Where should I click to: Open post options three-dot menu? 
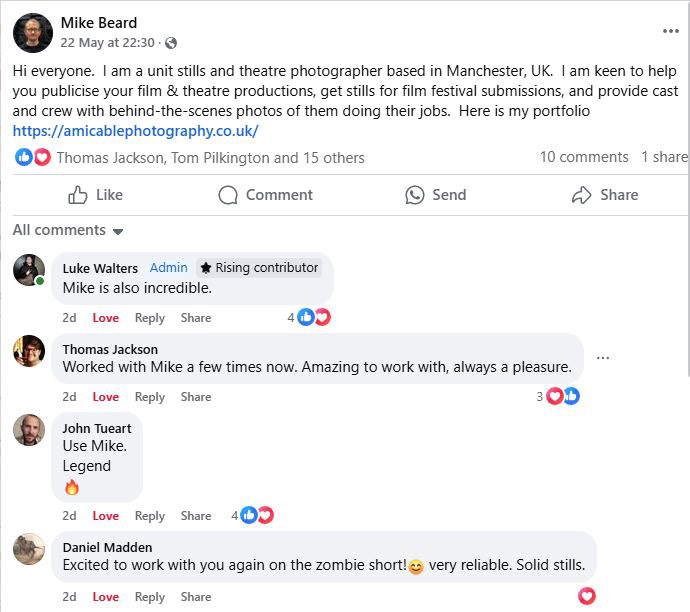point(670,31)
